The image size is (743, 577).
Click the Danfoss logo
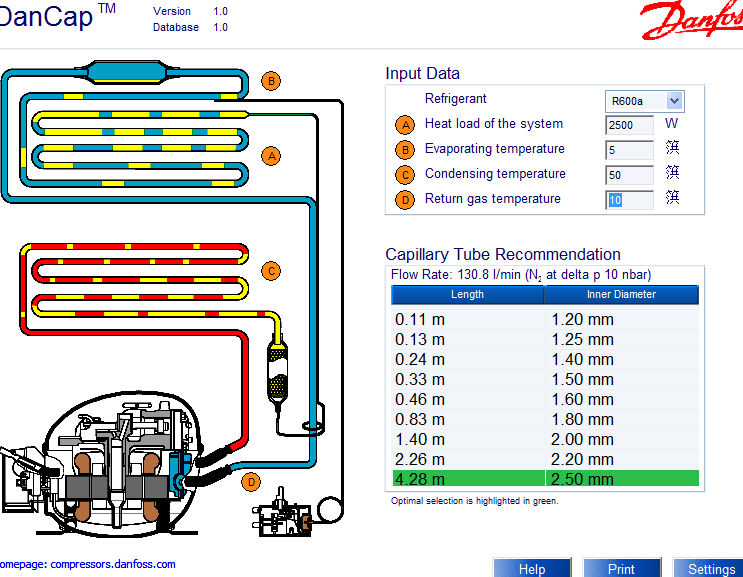coord(692,20)
